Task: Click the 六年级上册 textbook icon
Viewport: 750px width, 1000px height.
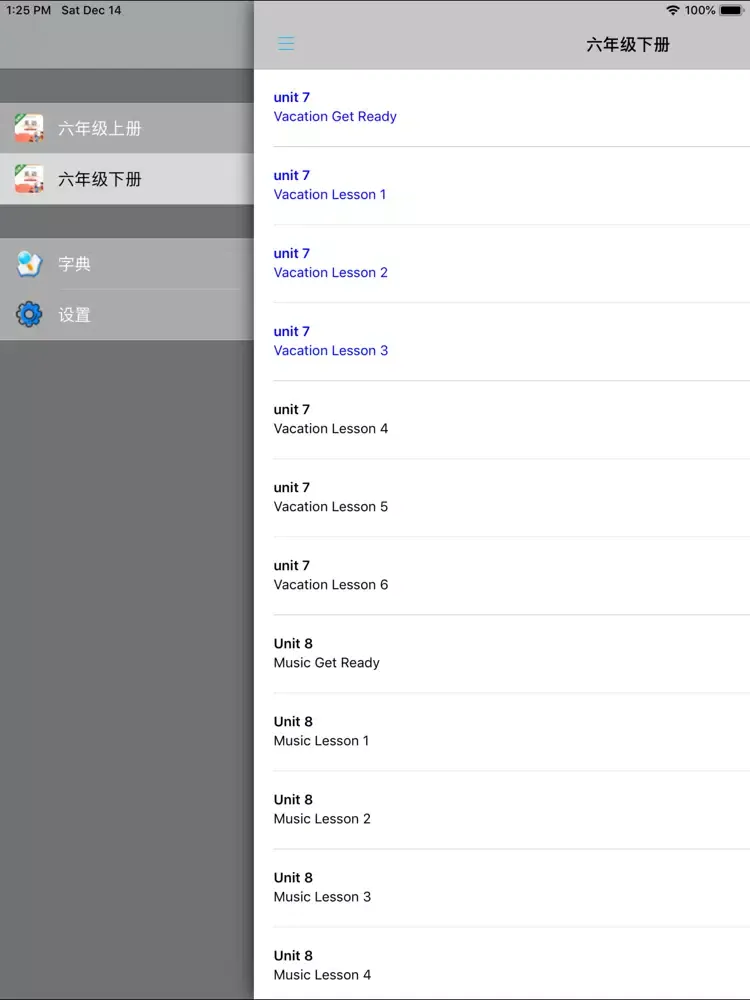Action: (29, 128)
